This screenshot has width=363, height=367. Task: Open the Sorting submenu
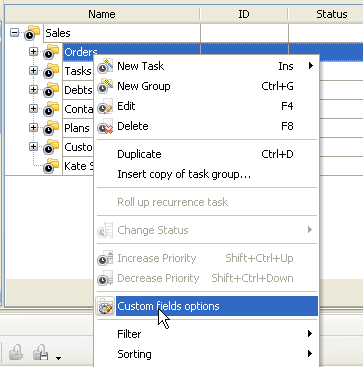[x=207, y=354]
